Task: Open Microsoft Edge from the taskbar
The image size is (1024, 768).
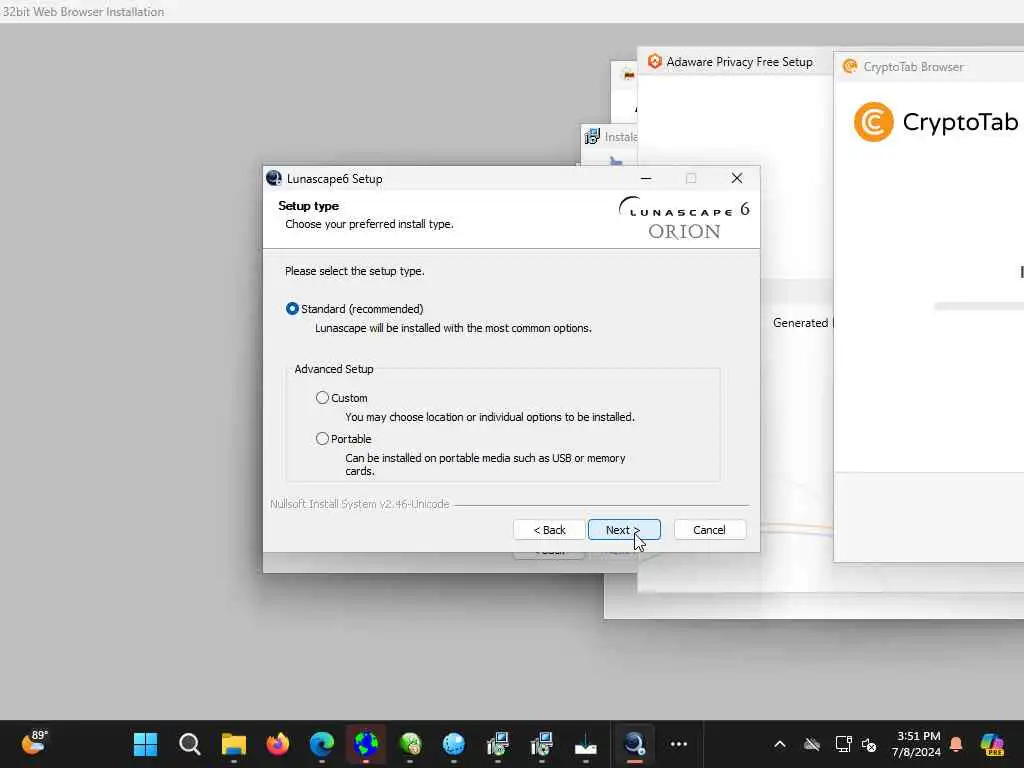Action: point(321,744)
